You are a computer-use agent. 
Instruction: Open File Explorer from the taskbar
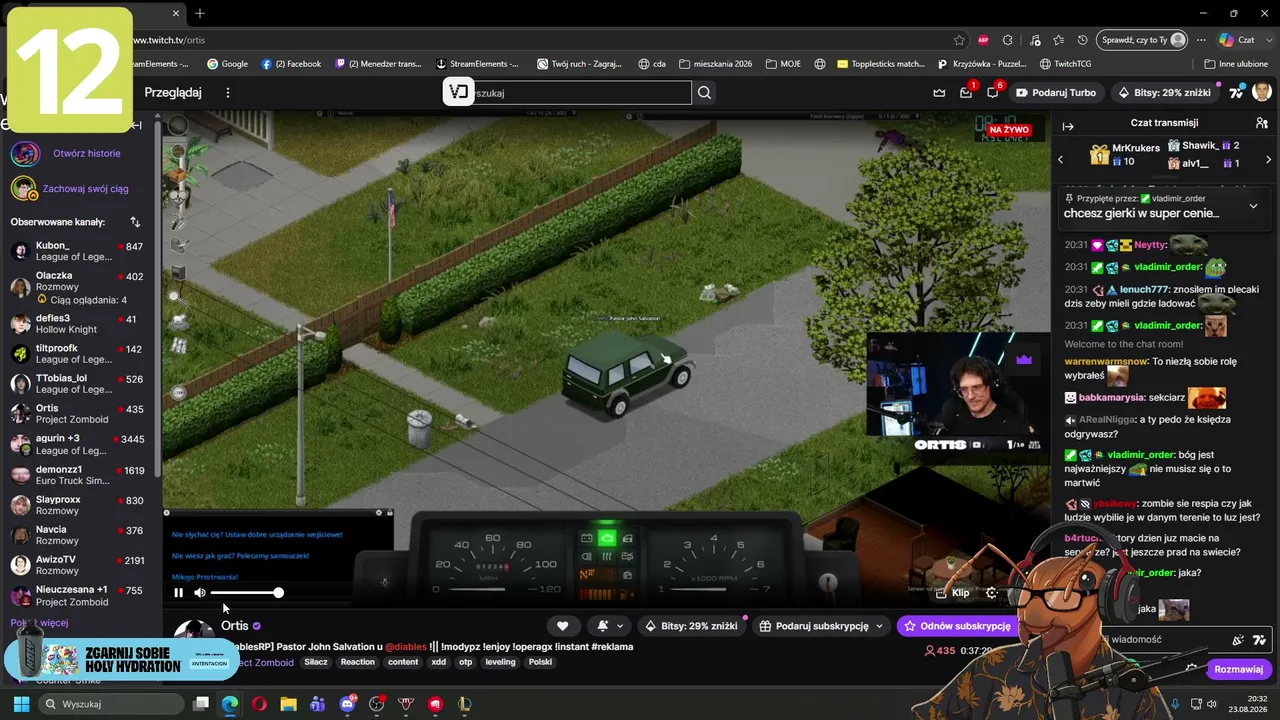pyautogui.click(x=288, y=704)
